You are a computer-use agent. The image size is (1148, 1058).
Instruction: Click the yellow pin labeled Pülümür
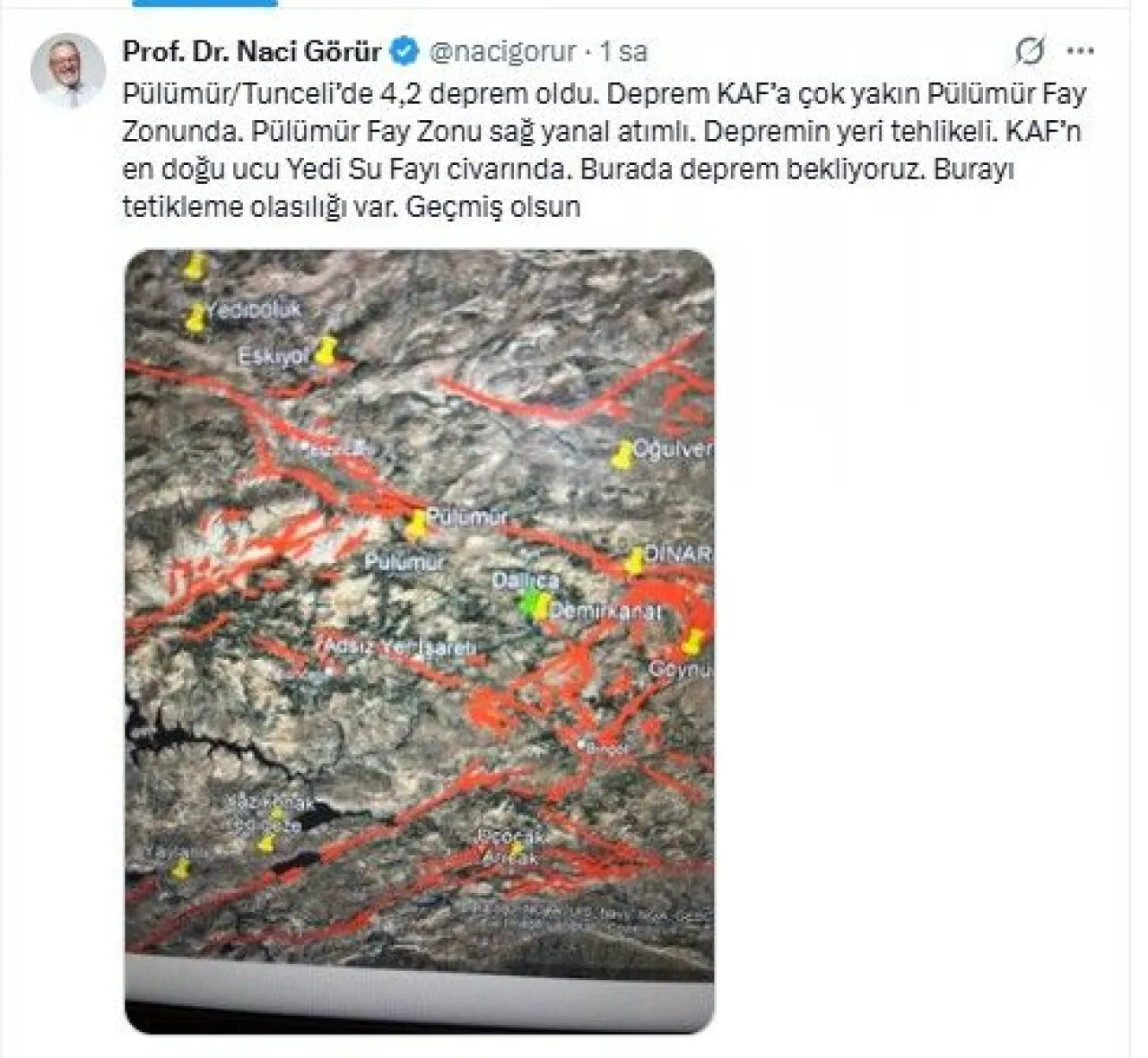coord(415,525)
